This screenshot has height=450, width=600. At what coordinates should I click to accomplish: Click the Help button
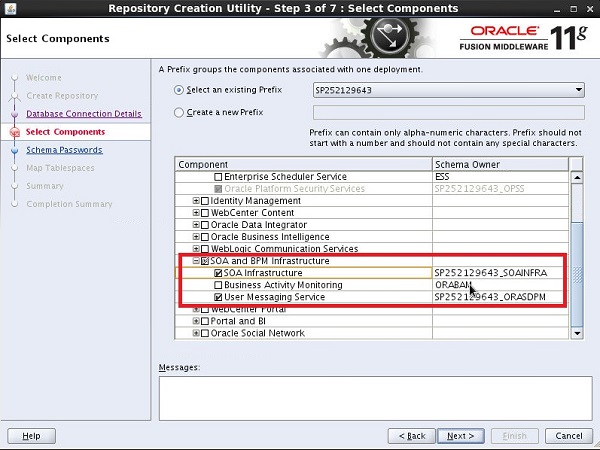(31, 436)
